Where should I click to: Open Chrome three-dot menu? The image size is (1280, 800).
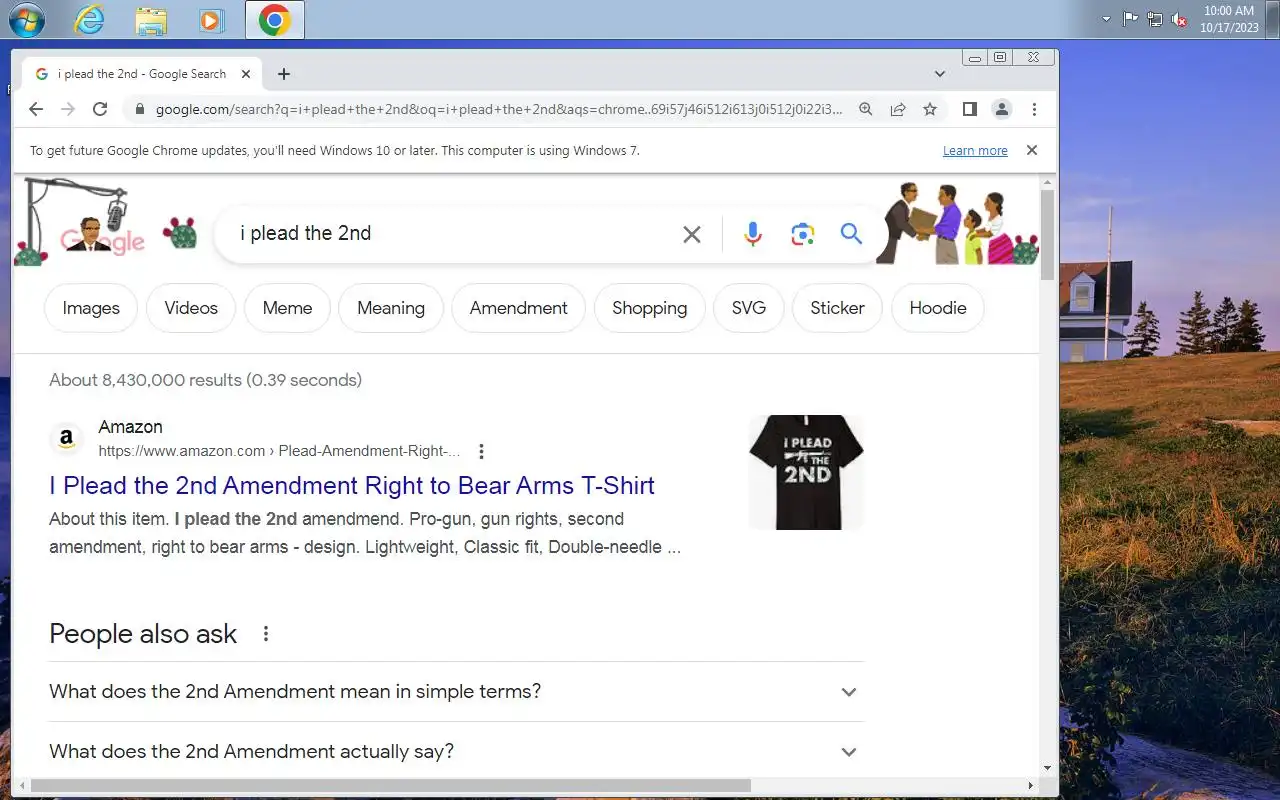[x=1034, y=109]
